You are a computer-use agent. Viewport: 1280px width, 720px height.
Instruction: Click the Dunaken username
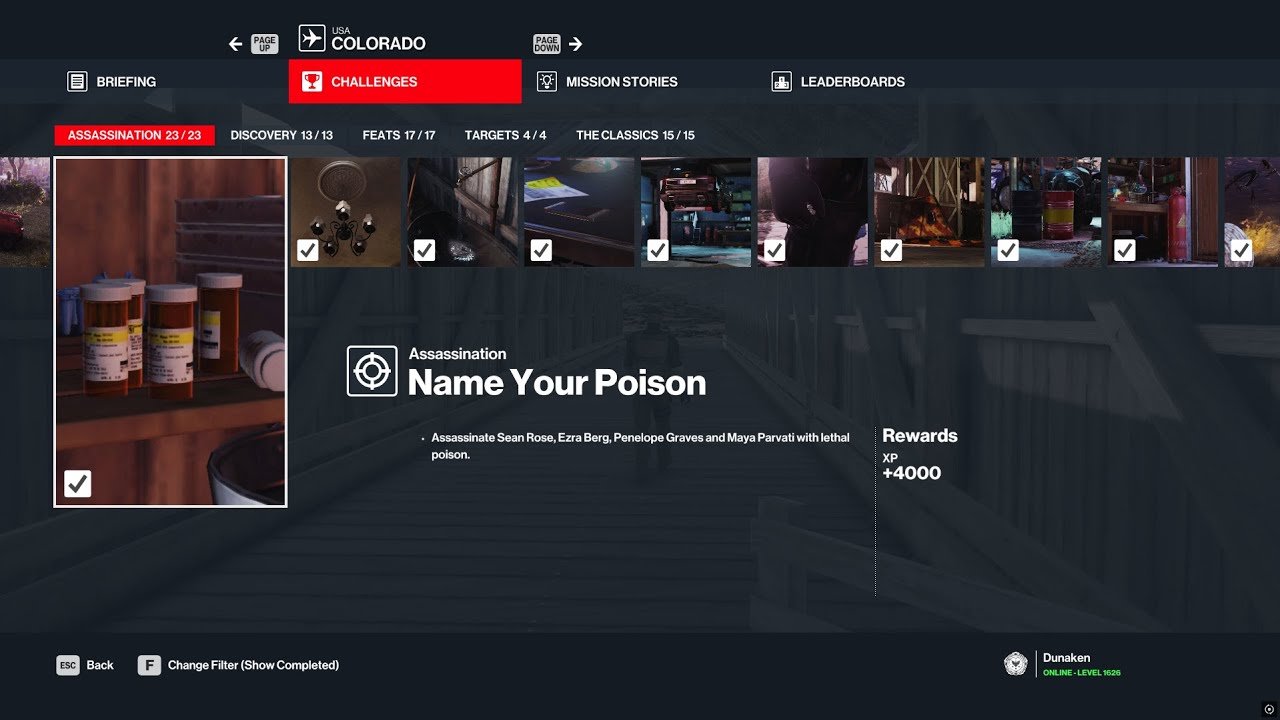(x=1068, y=658)
